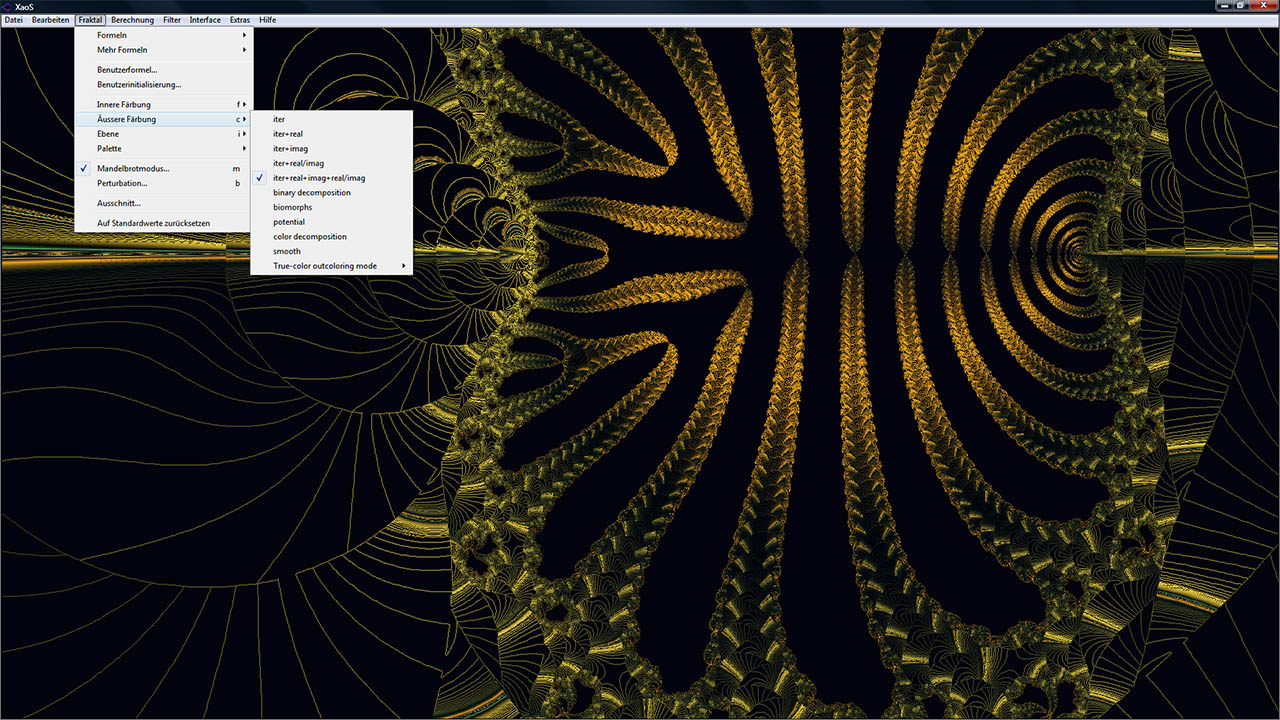Click Auf Standardwerte zurücksetzen

coord(164,223)
